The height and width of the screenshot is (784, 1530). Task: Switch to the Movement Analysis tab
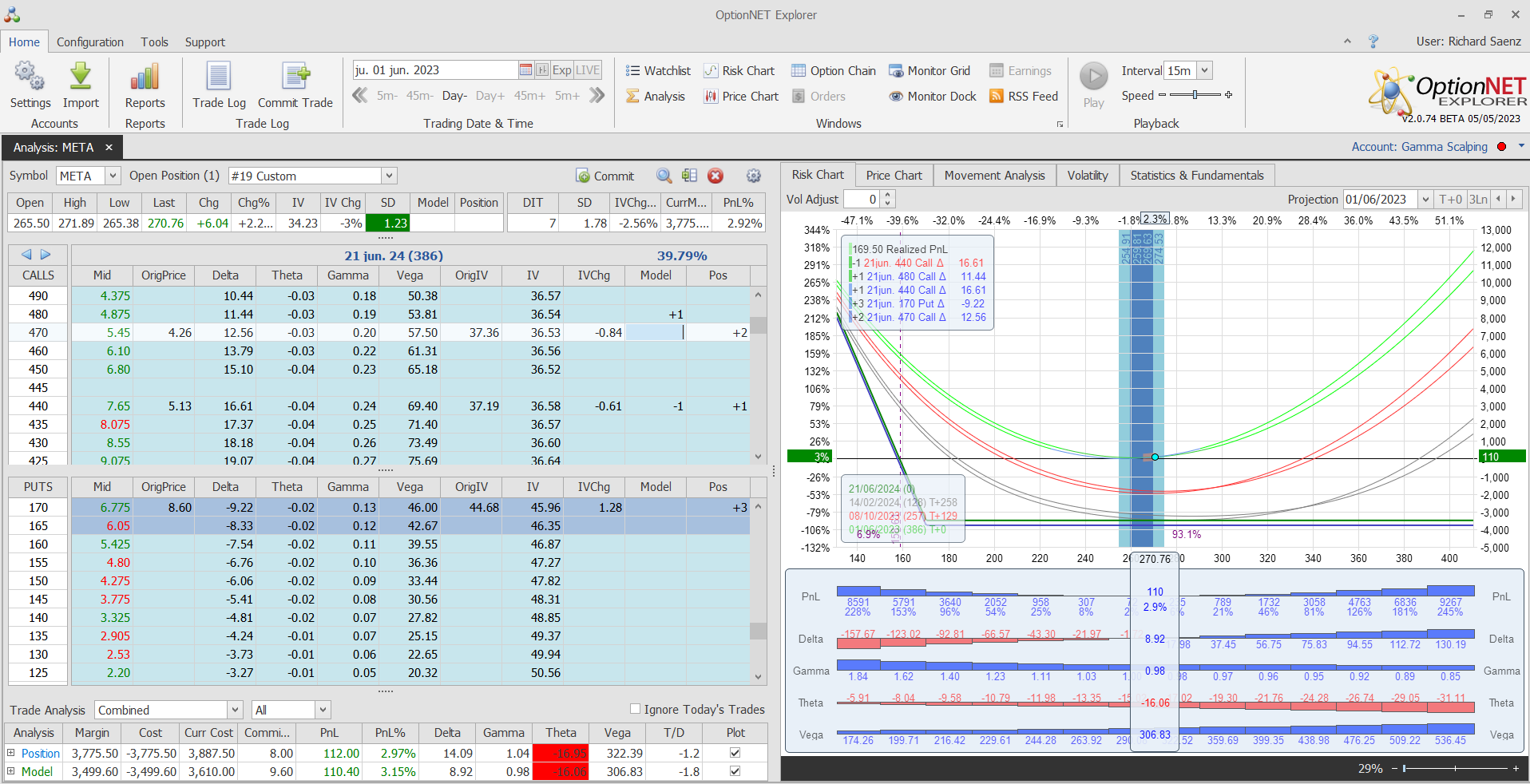[994, 176]
